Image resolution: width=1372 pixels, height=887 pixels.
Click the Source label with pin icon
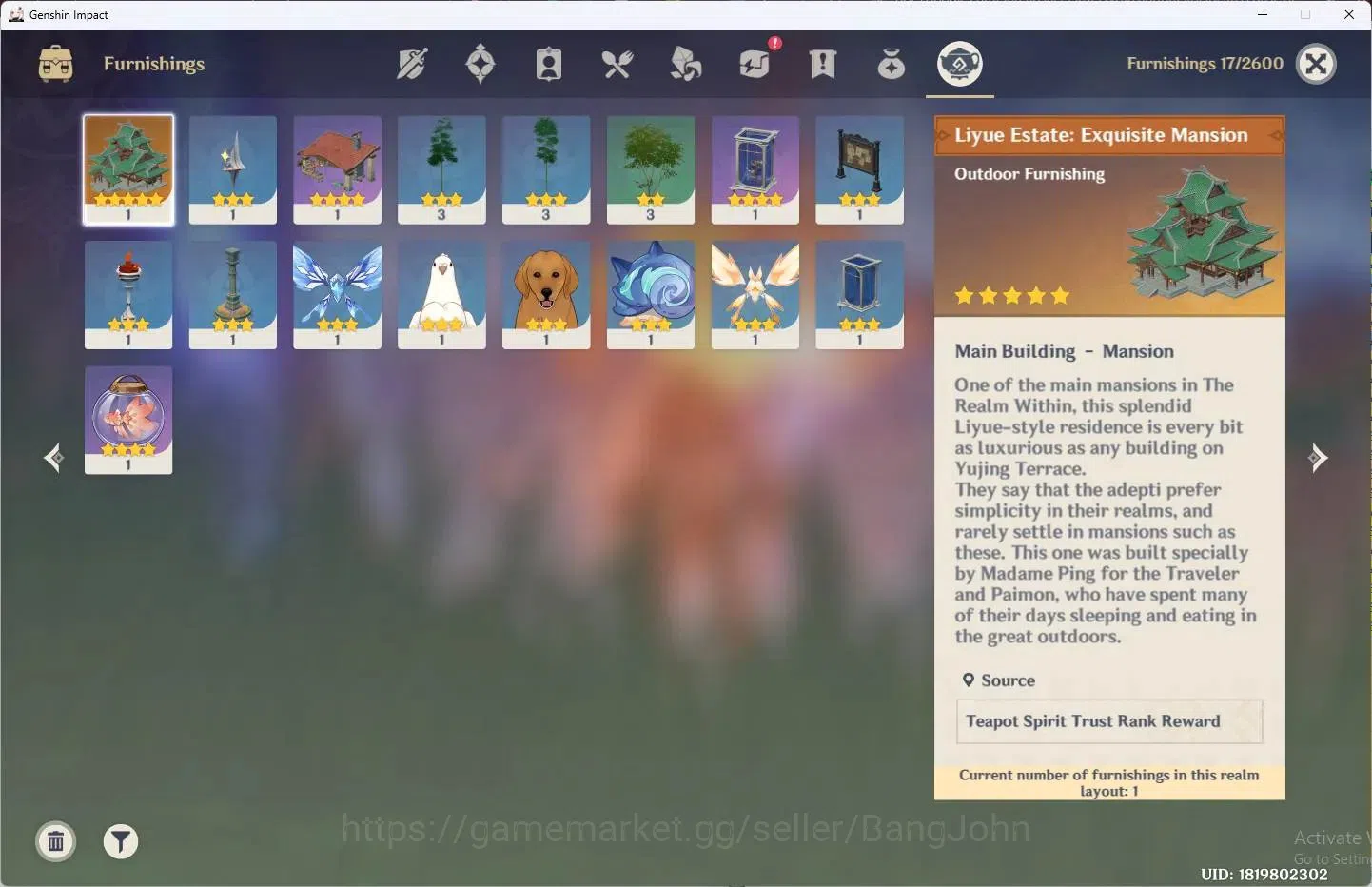[x=998, y=680]
